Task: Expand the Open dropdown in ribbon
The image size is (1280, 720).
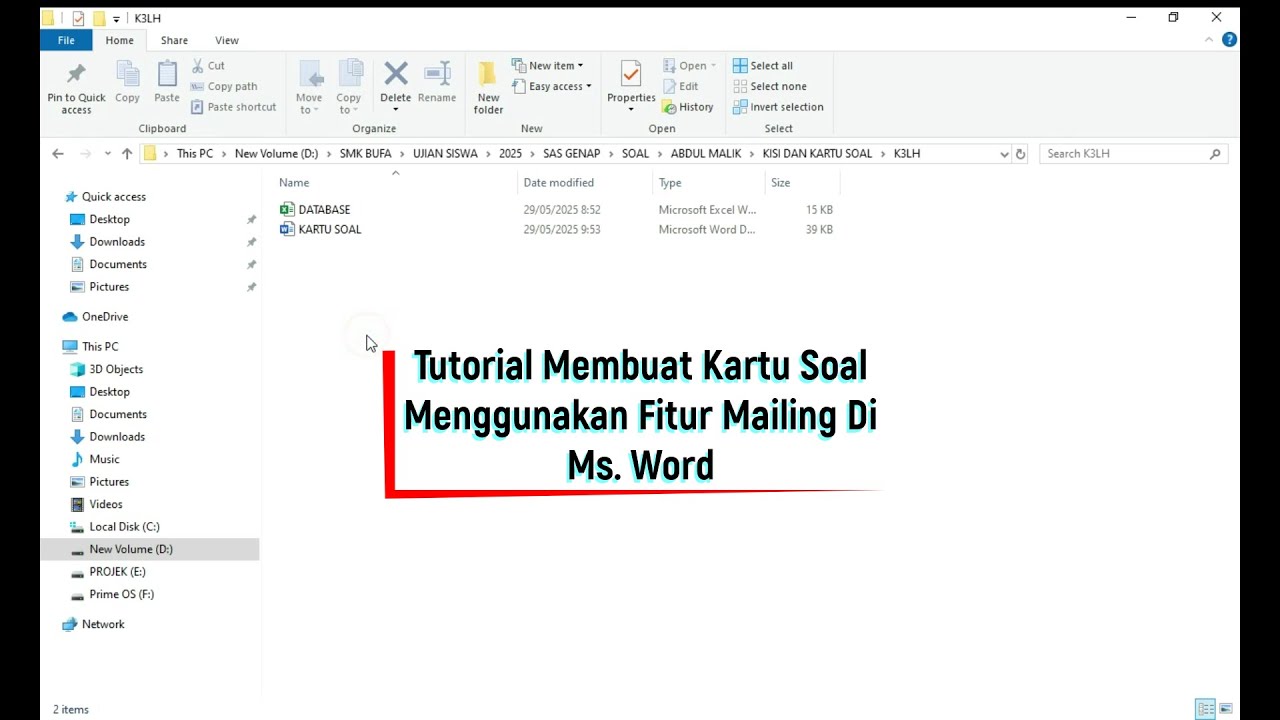Action: tap(690, 65)
